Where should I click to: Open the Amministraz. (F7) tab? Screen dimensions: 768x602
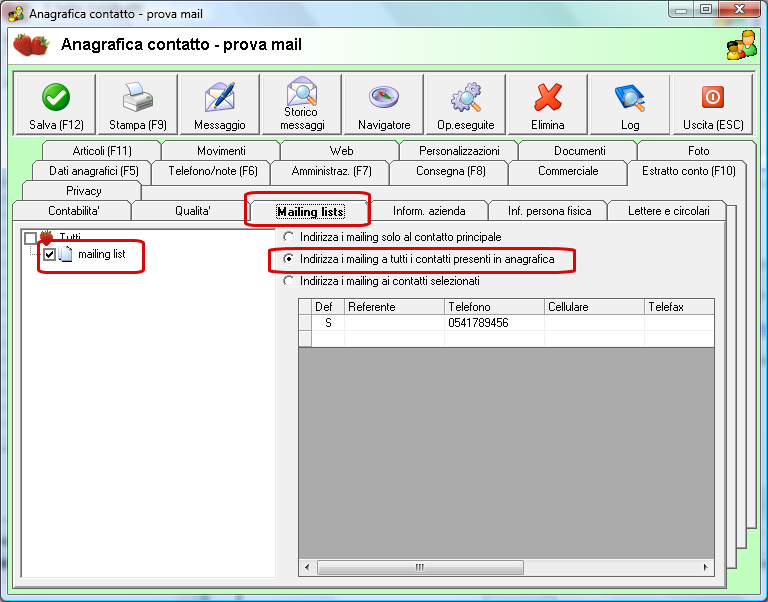coord(332,171)
